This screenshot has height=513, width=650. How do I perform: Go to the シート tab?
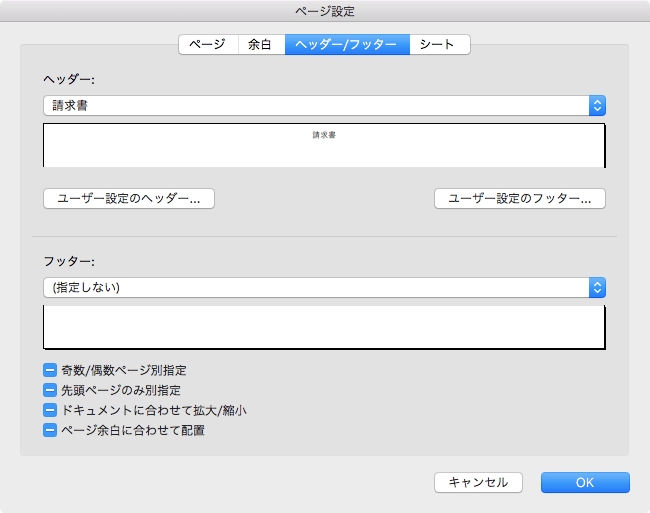pos(440,44)
